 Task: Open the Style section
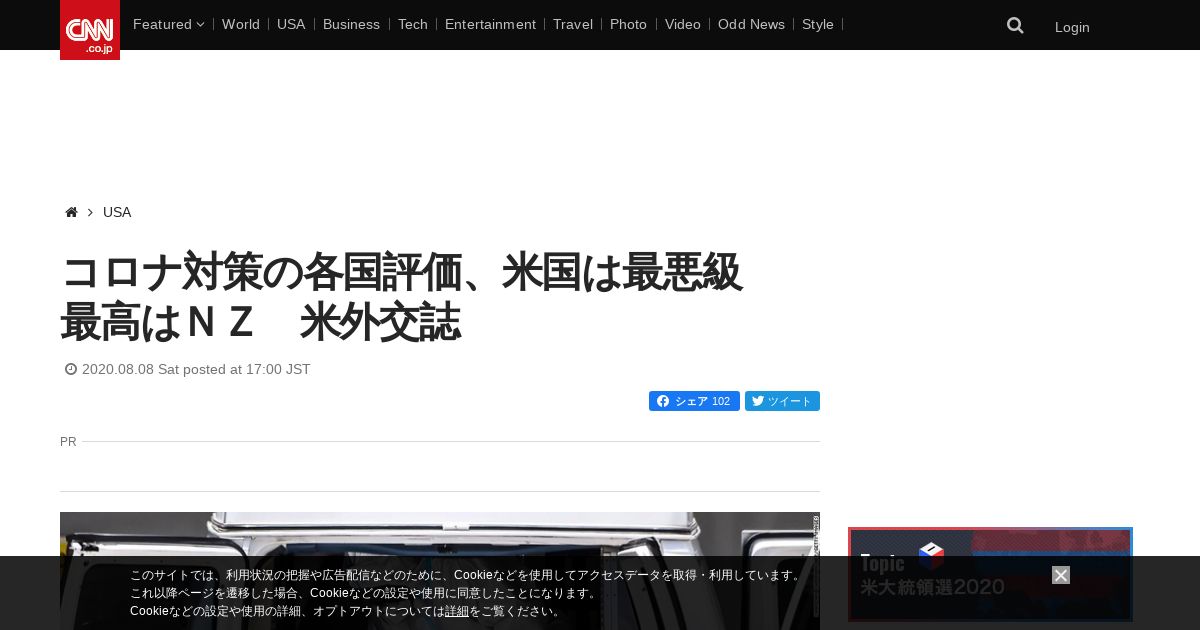pos(818,24)
